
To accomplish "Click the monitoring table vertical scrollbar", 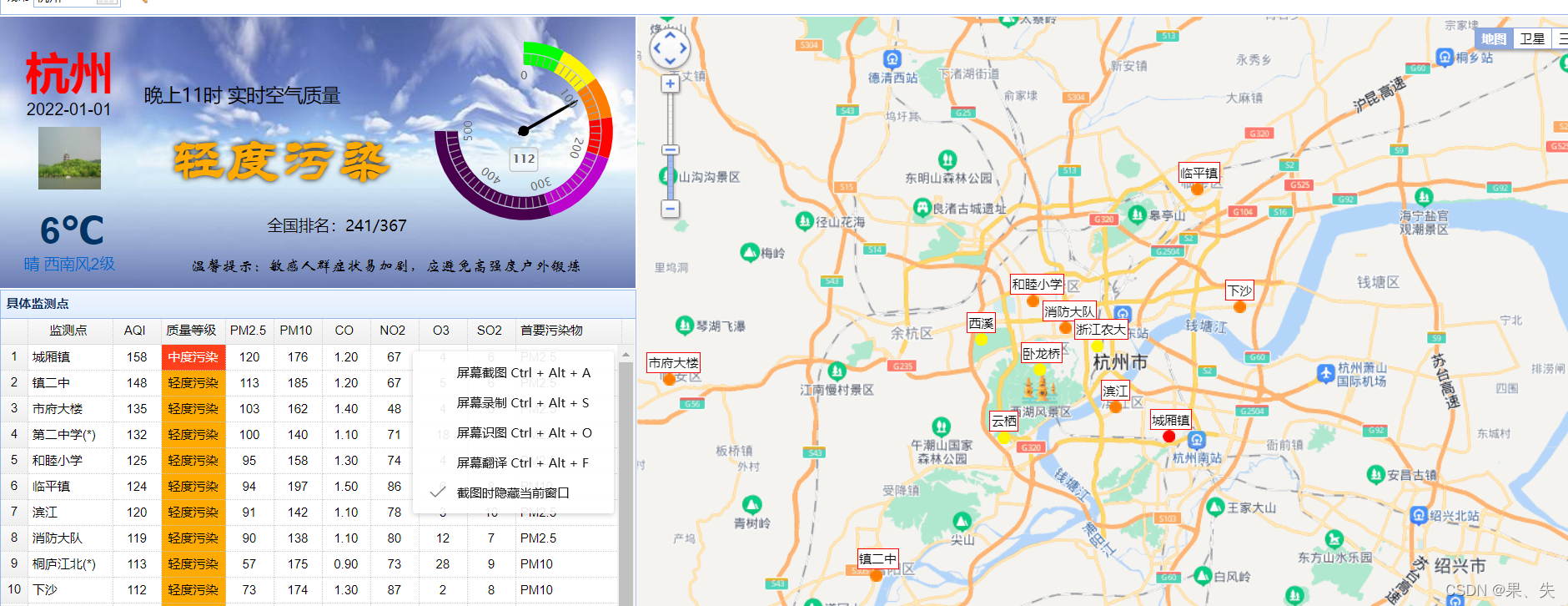I will 626,484.
